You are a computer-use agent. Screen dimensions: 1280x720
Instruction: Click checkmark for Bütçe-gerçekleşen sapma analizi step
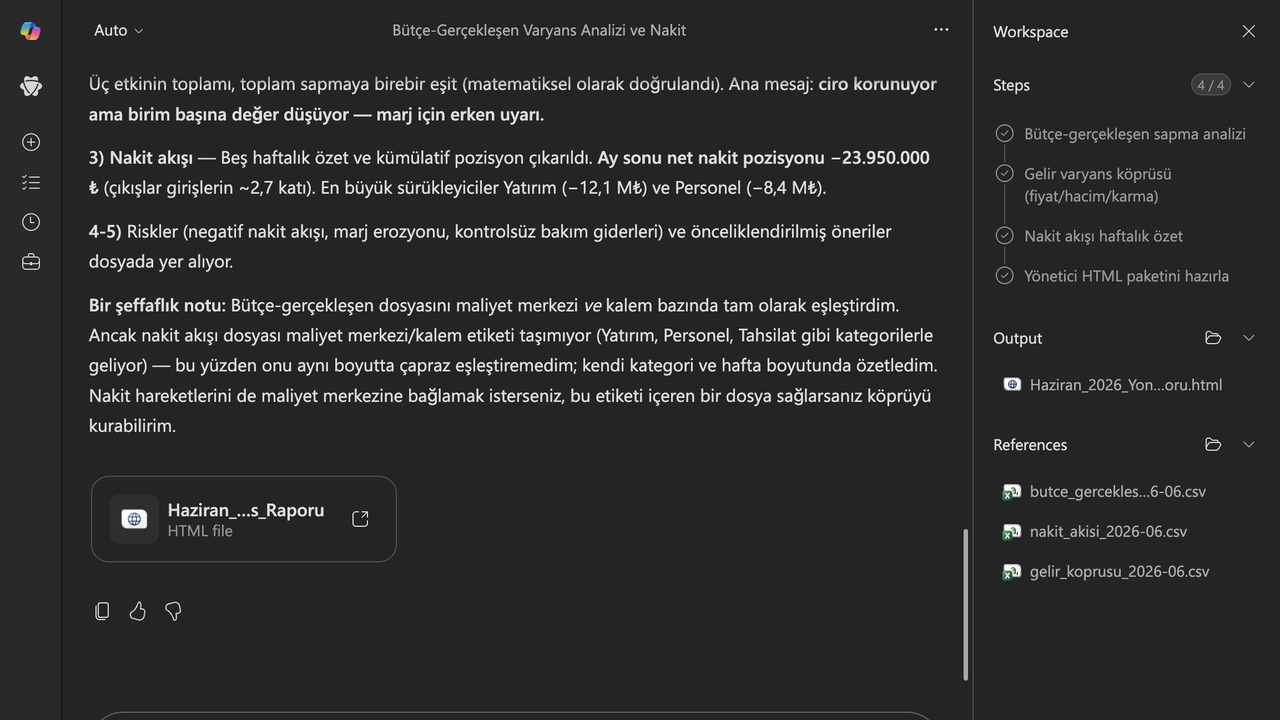coord(1005,133)
